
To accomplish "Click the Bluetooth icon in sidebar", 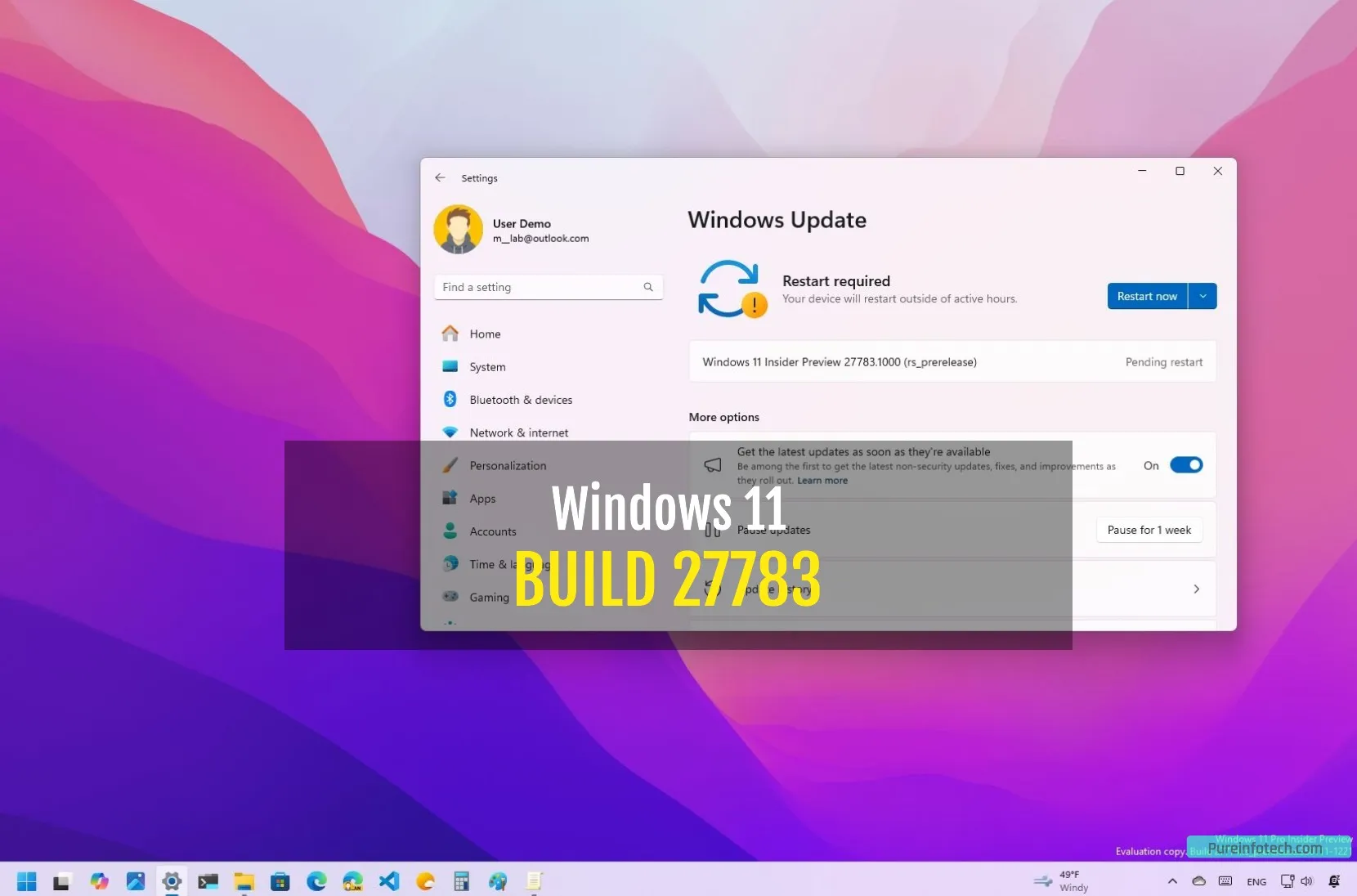I will tap(450, 399).
